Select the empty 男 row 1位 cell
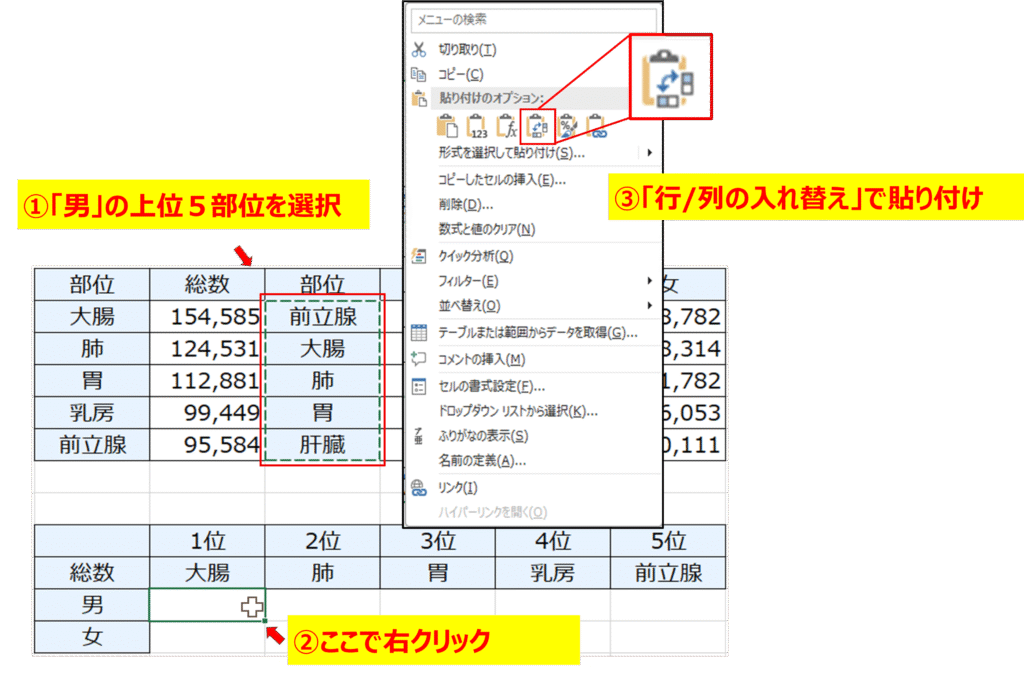The image size is (1024, 685). 207,606
